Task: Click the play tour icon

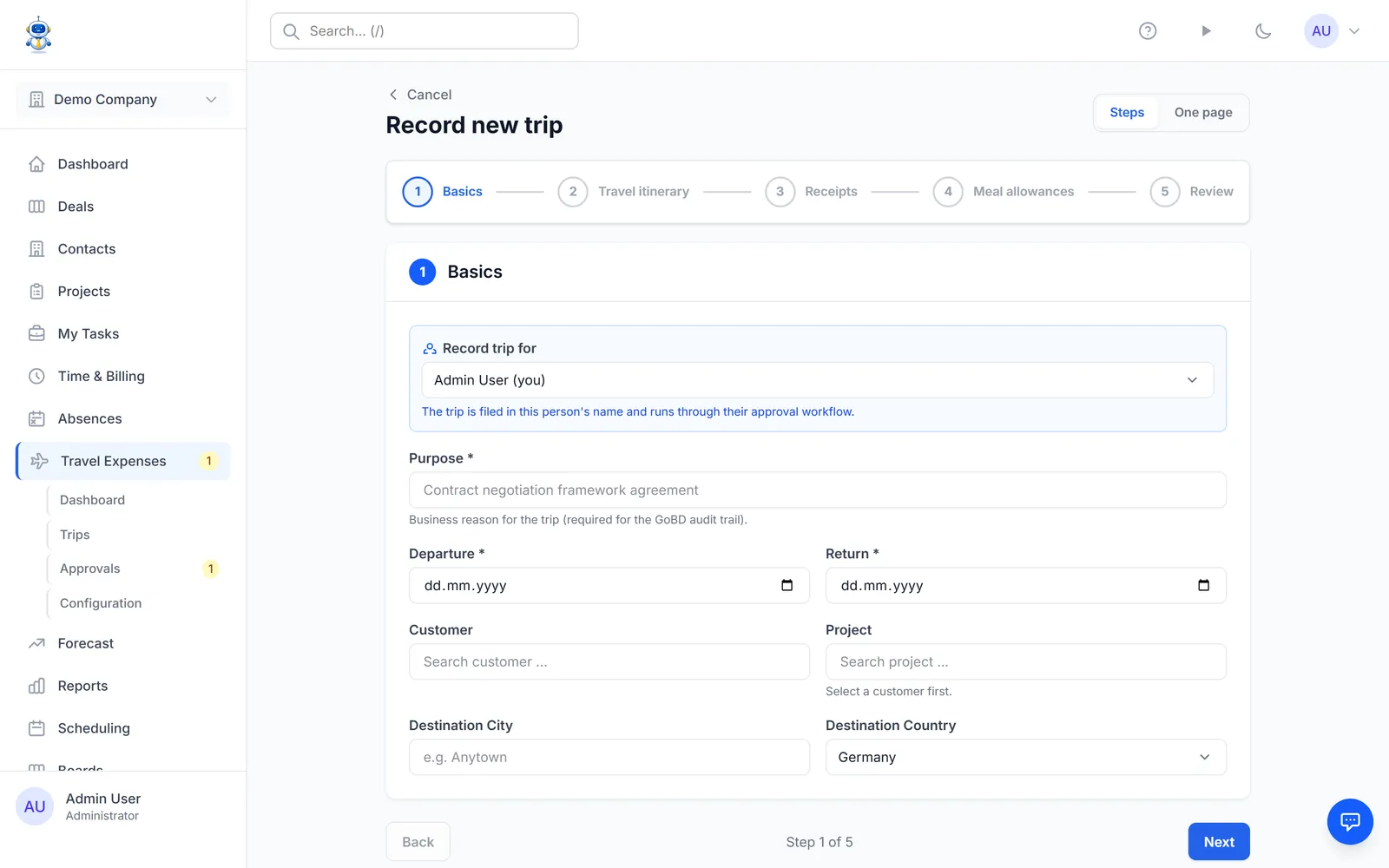Action: pos(1206,31)
